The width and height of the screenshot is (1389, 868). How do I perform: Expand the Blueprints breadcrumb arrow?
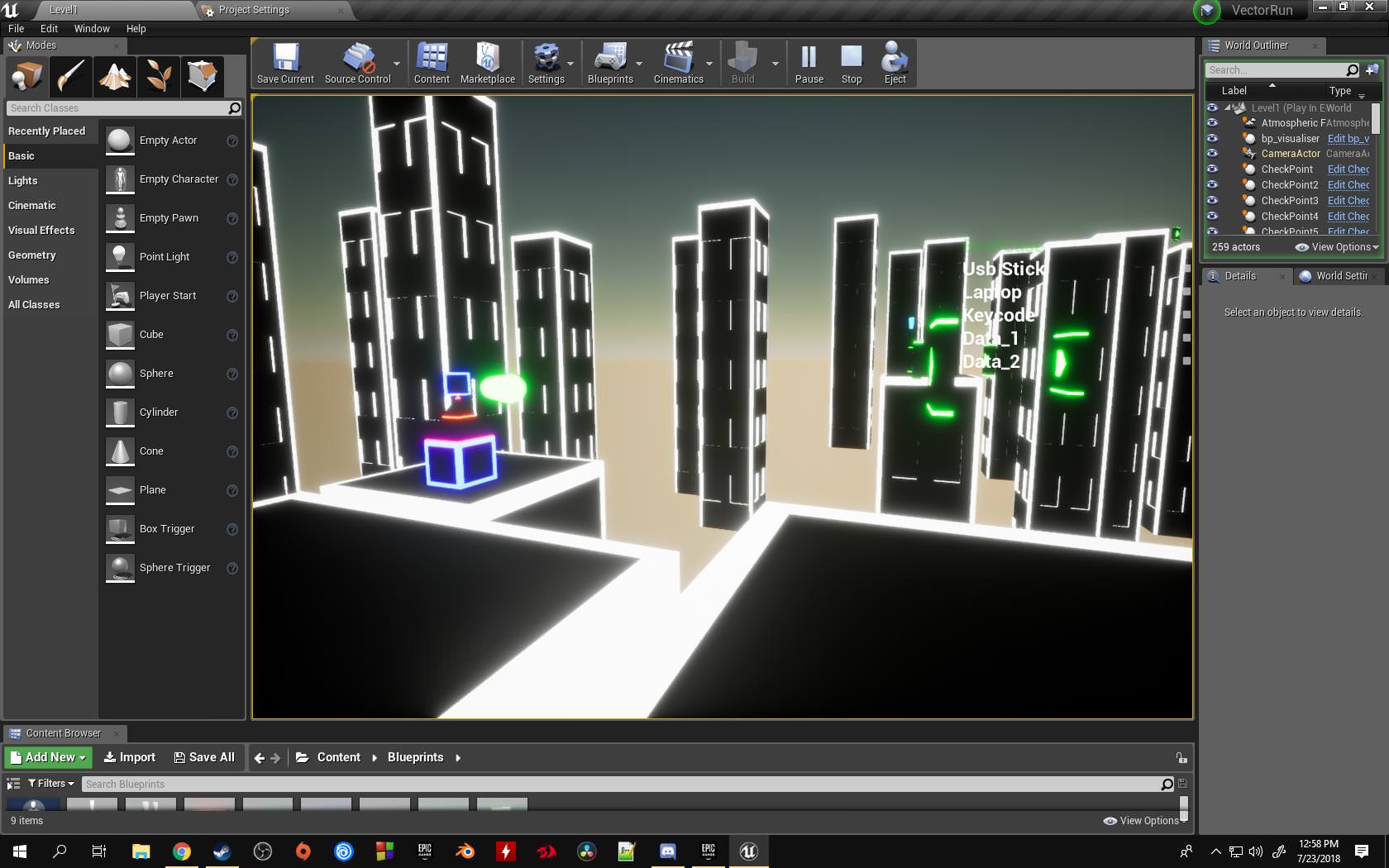(458, 757)
